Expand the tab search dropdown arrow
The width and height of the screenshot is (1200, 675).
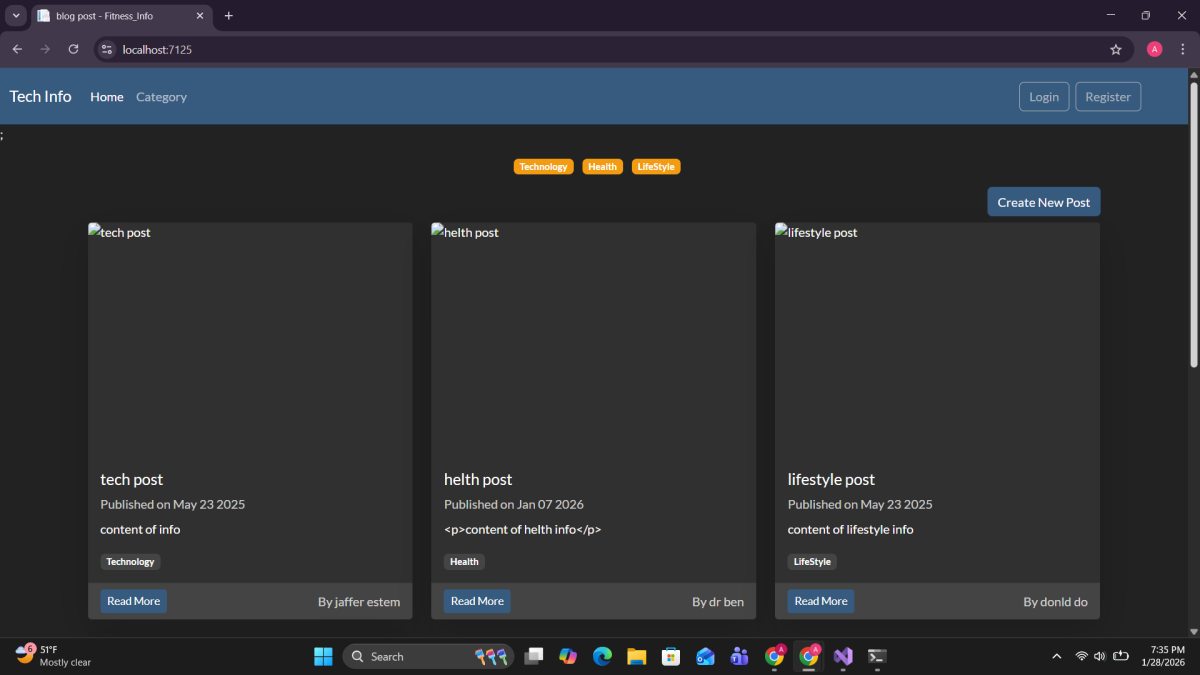click(x=16, y=16)
